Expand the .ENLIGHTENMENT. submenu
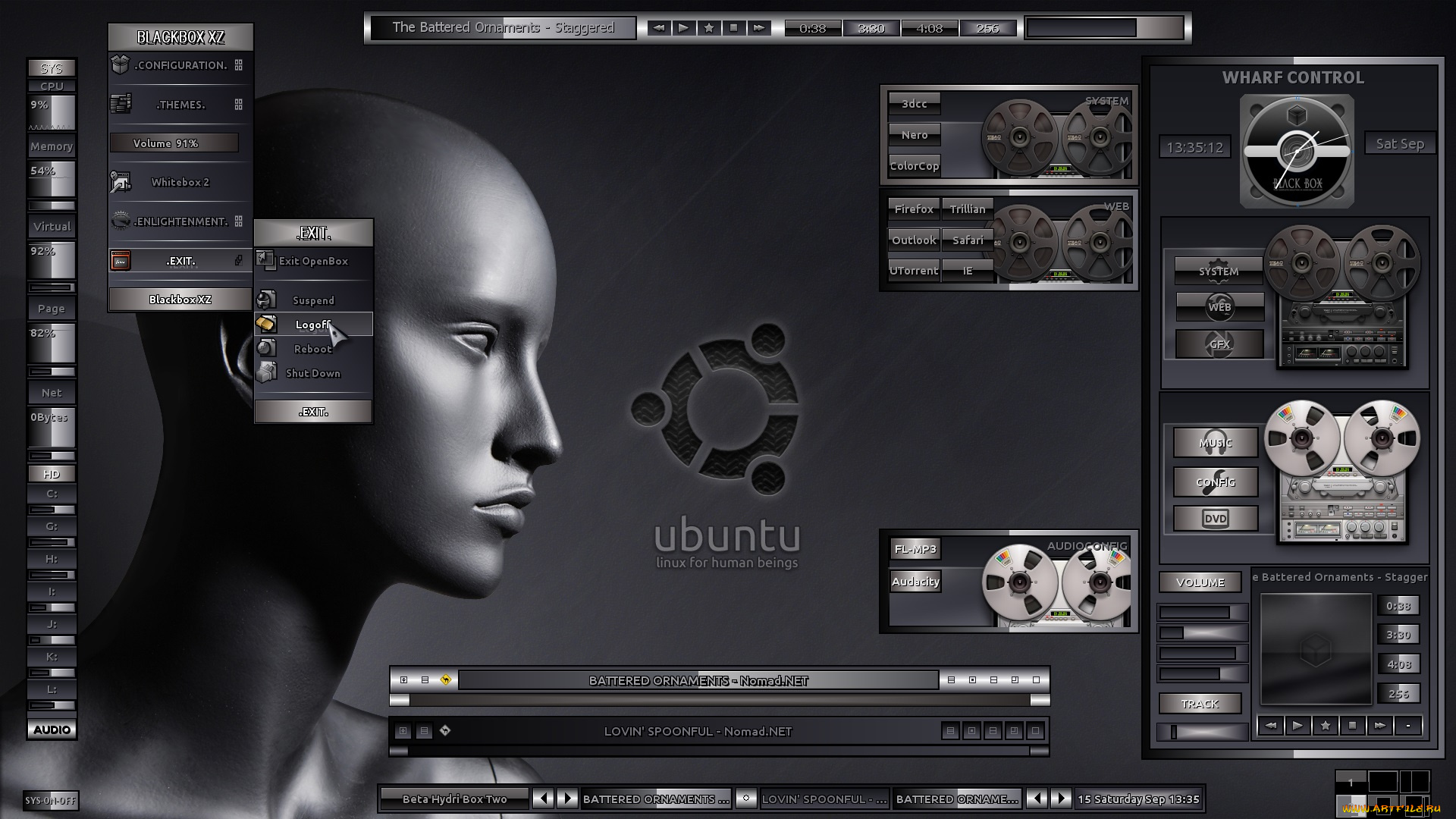The image size is (1456, 819). pyautogui.click(x=180, y=221)
